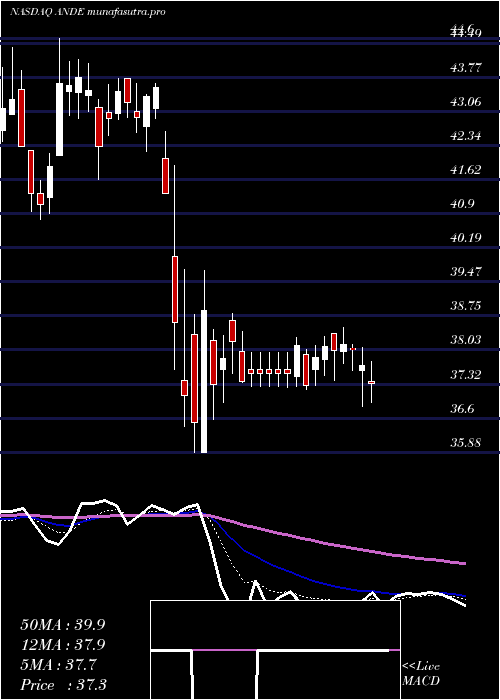Click the 50MA : 39.9 readout
Image resolution: width=500 pixels, height=700 pixels.
click(63, 625)
